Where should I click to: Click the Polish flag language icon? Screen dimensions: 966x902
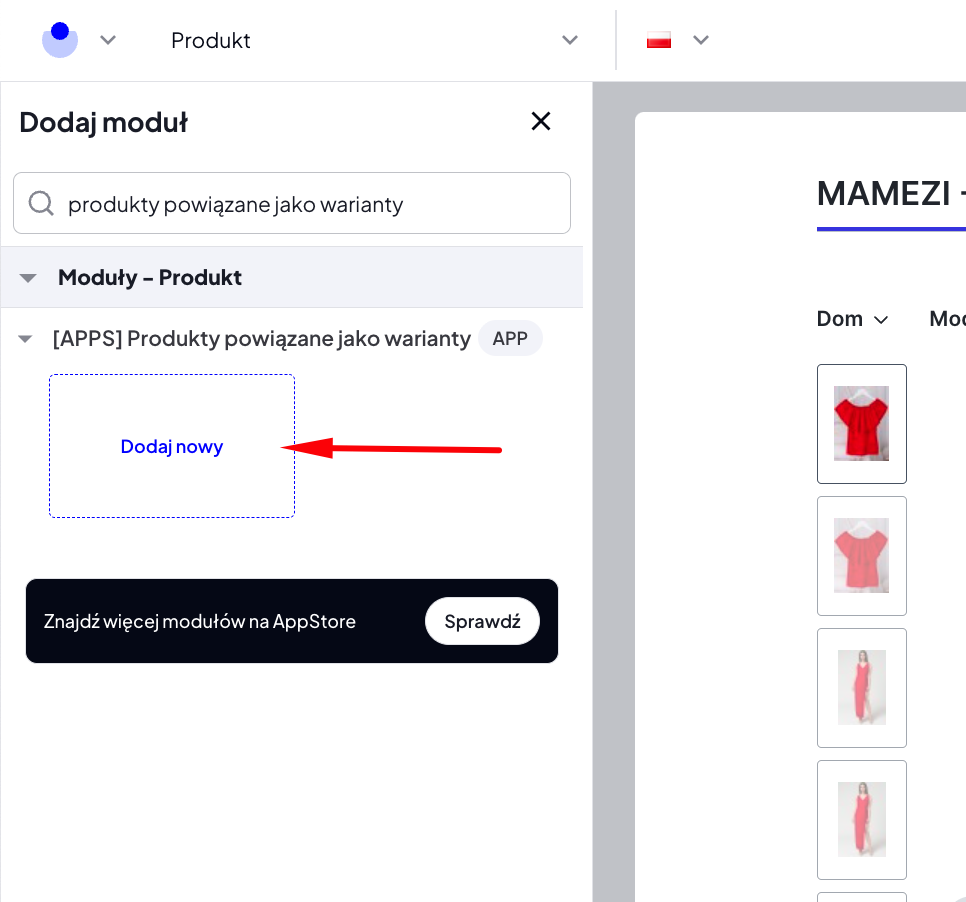point(659,40)
